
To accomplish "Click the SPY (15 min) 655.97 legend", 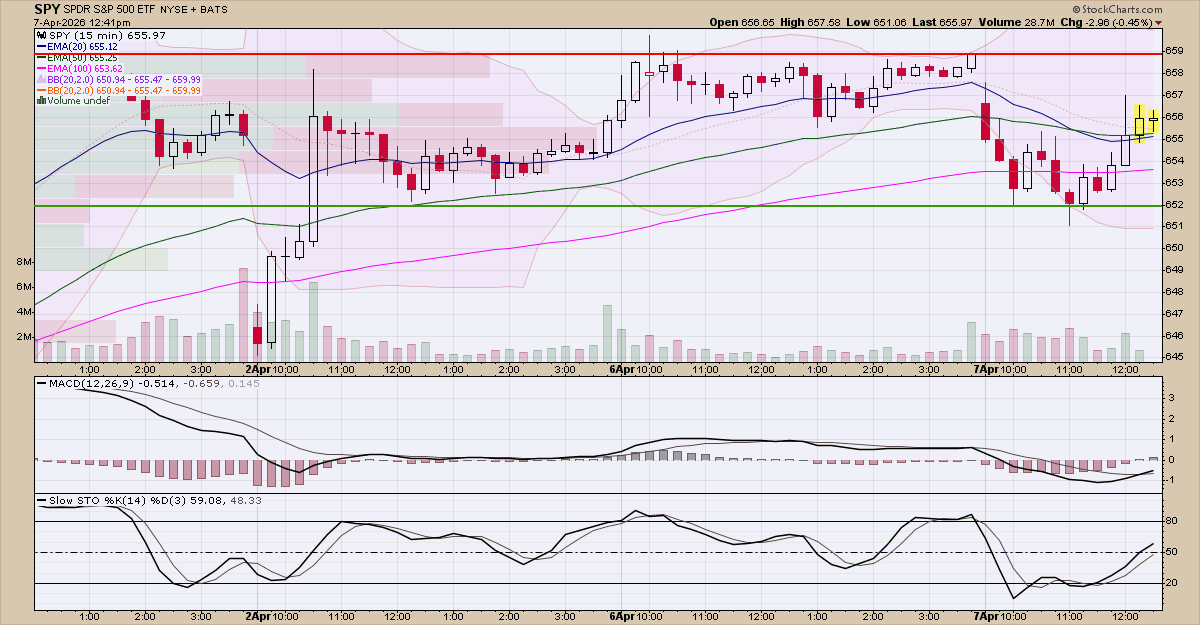I will 106,35.
